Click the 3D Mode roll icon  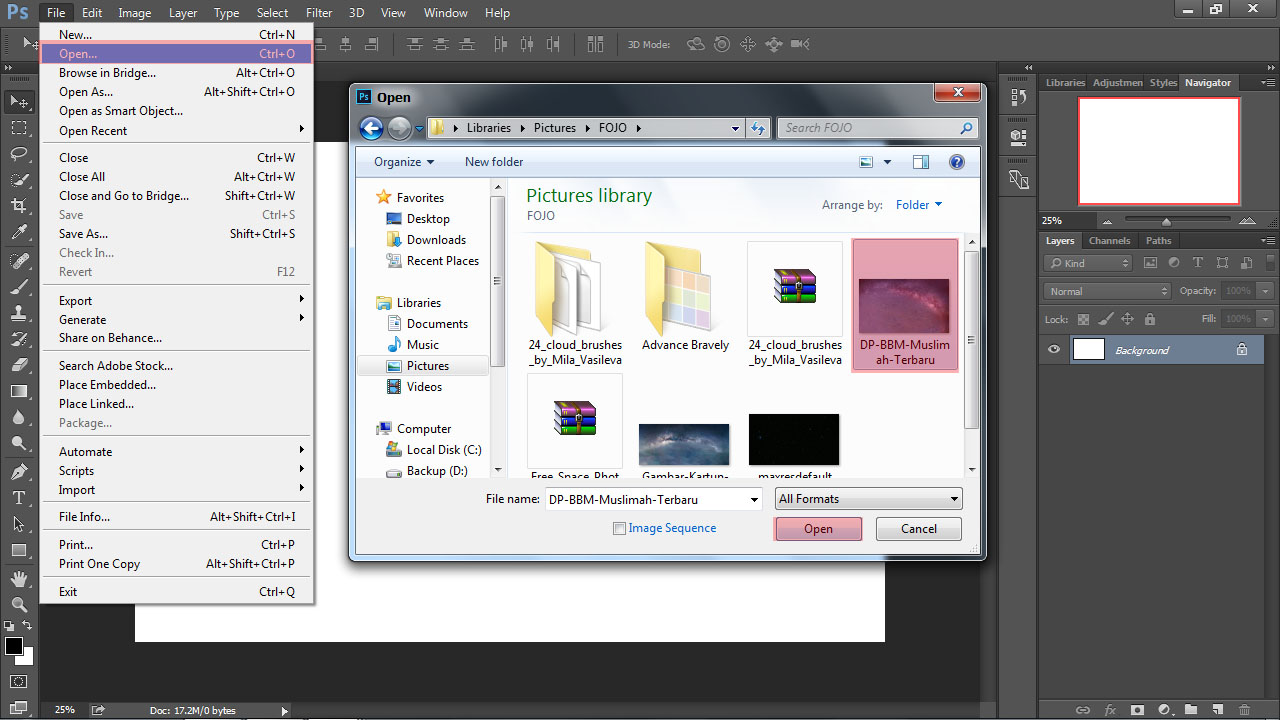tap(722, 44)
